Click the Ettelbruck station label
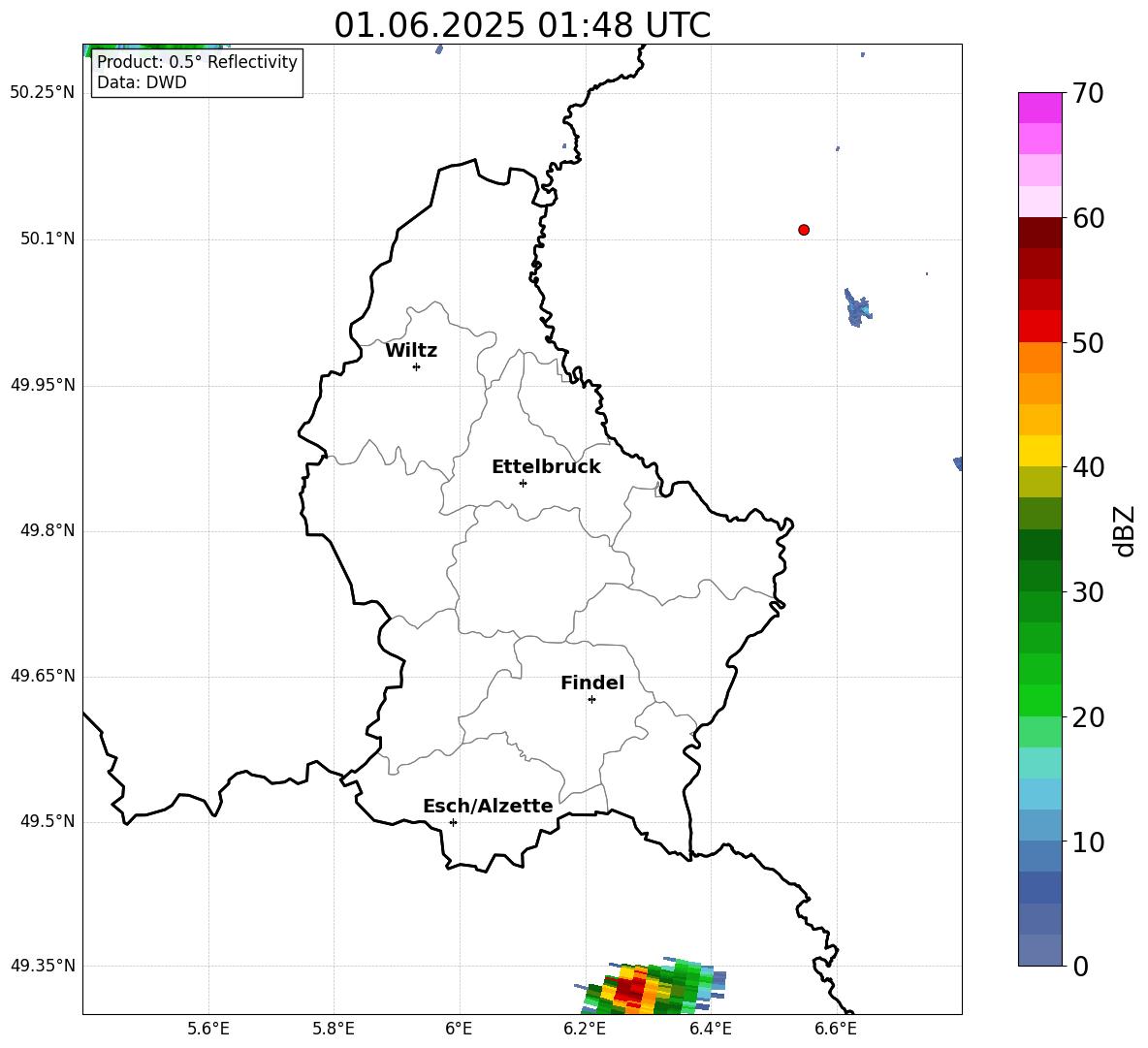The image size is (1148, 1048). [x=546, y=467]
